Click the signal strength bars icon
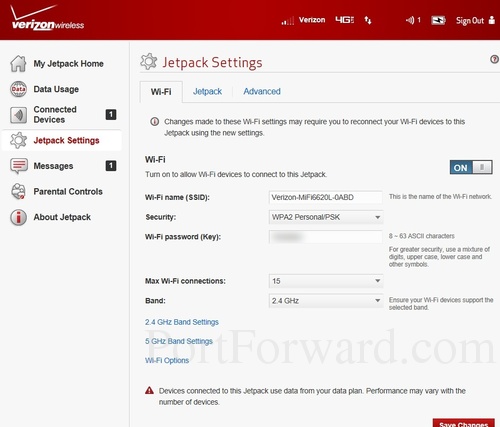Image resolution: width=500 pixels, height=427 pixels. coord(287,21)
